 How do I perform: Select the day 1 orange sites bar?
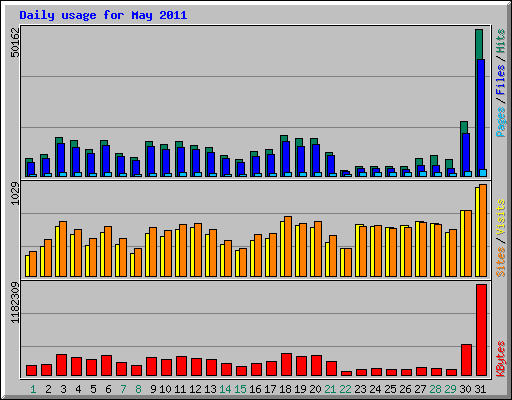[x=33, y=264]
